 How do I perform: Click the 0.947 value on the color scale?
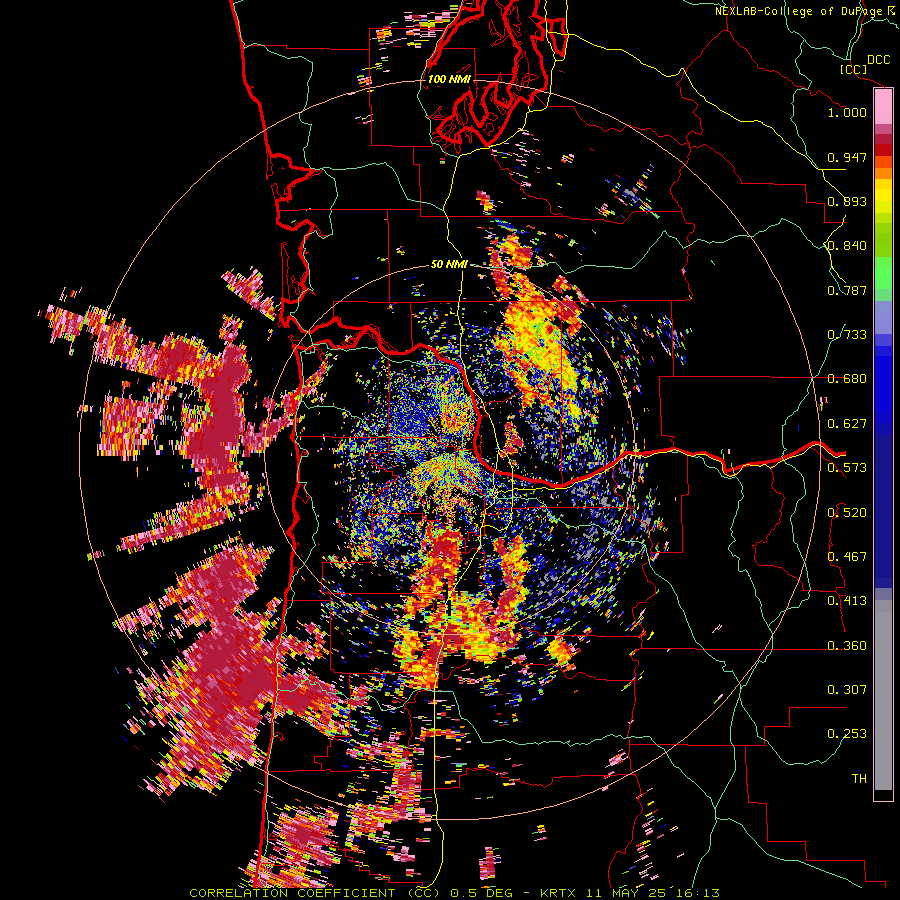(x=847, y=157)
